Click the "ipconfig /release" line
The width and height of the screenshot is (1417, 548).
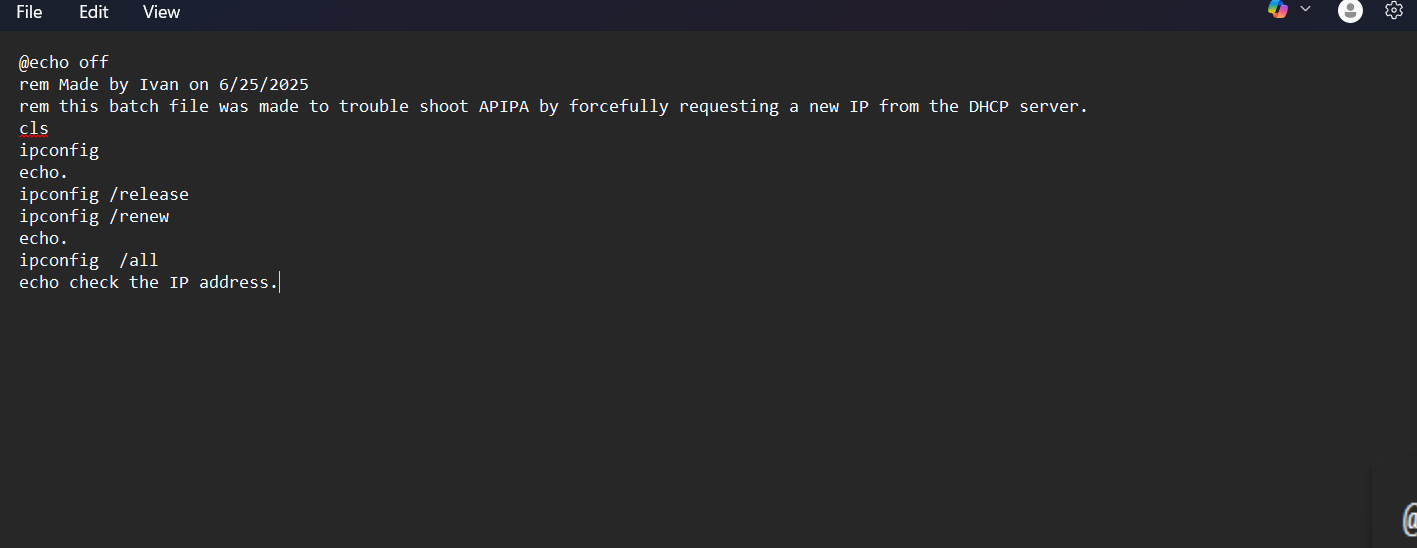click(104, 194)
